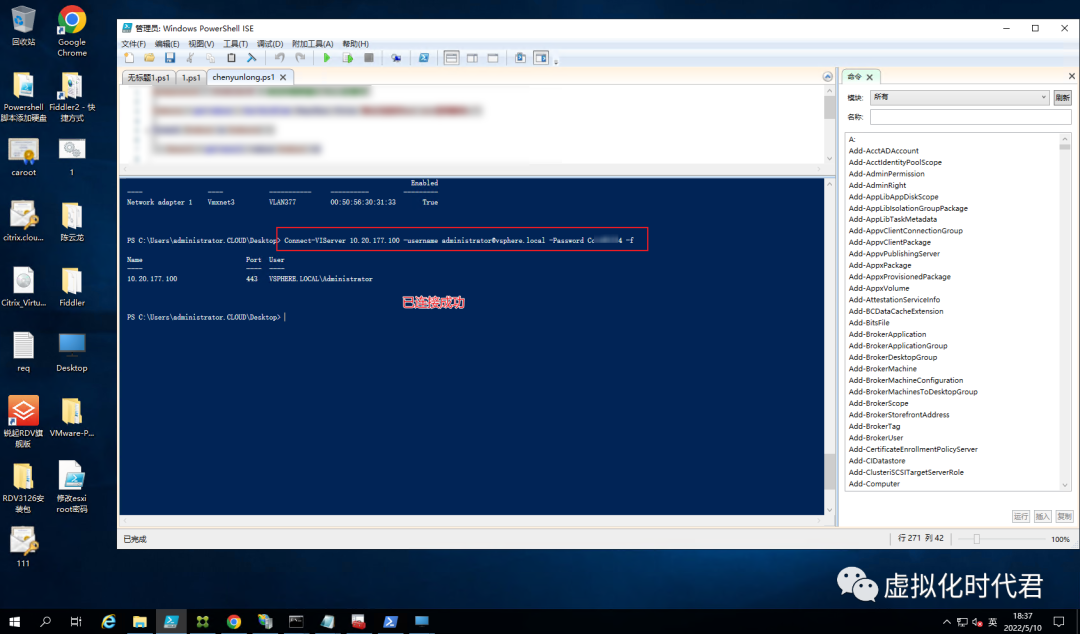The image size is (1080, 634).
Task: Open the 文件(F) menu
Action: click(x=134, y=43)
